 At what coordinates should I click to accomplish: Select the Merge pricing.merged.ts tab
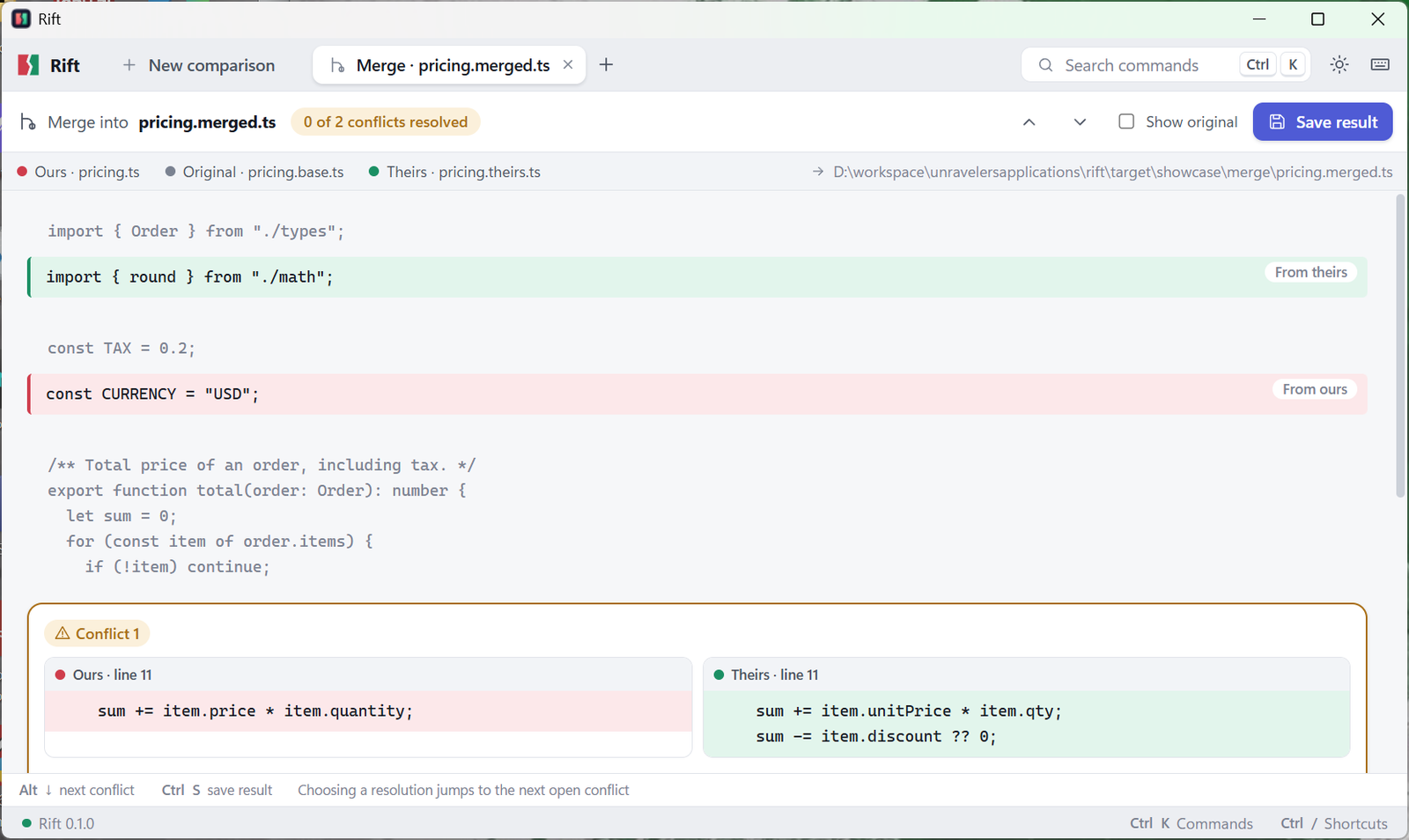(449, 65)
